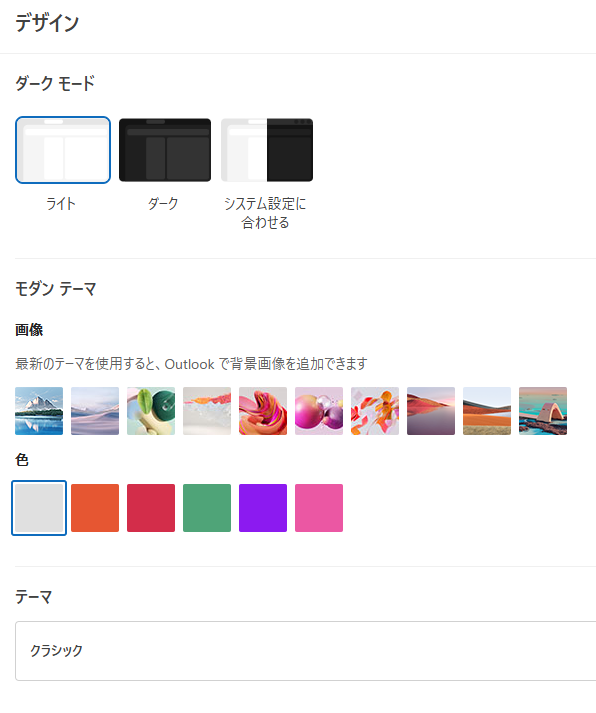Select the red color swatch

tap(151, 508)
